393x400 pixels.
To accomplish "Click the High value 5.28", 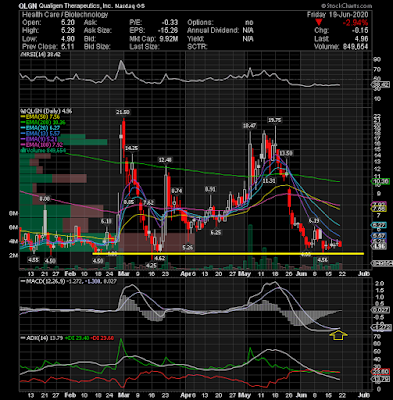I will [68, 31].
